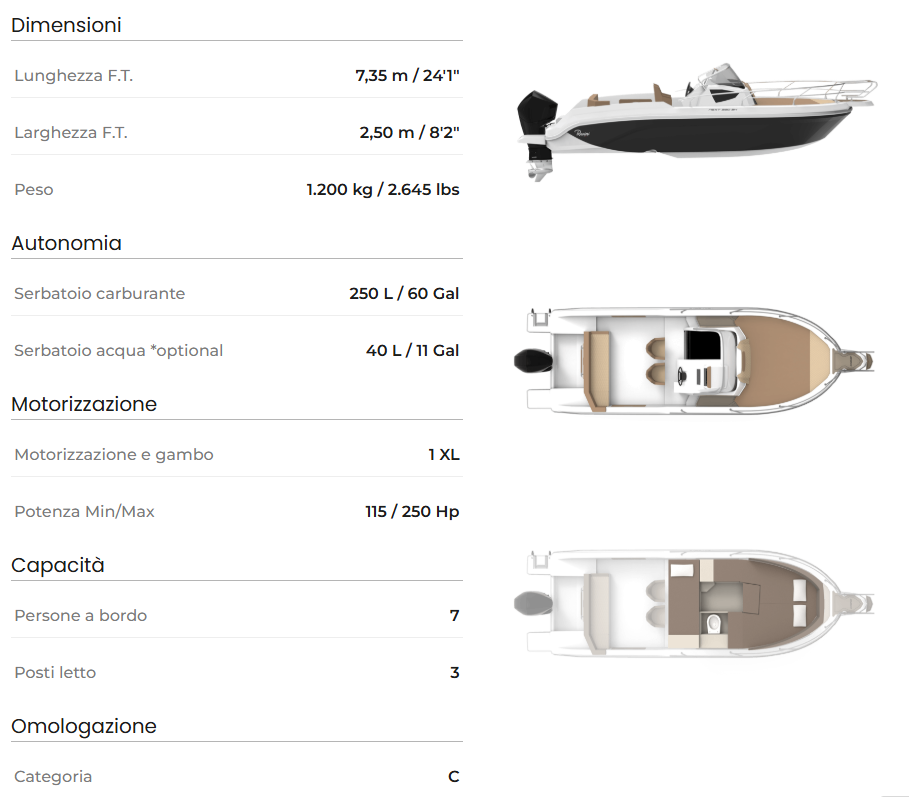This screenshot has width=909, height=797.
Task: Select the Motorizzazione section heading
Action: (84, 404)
